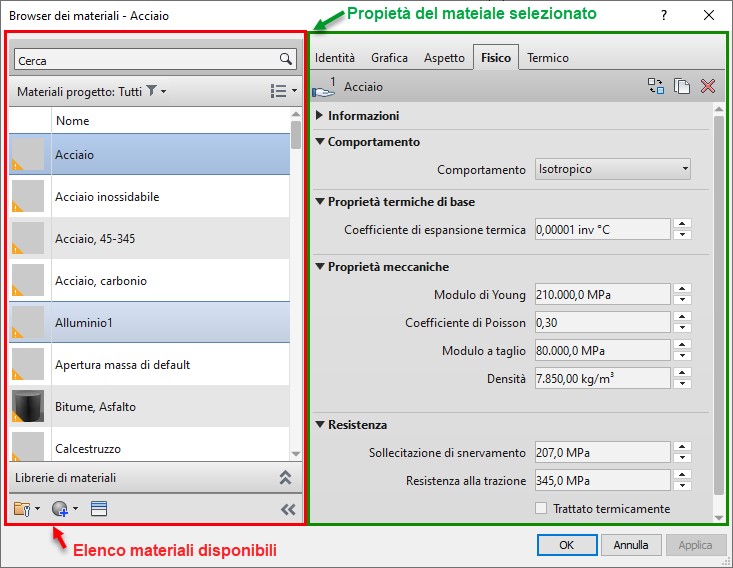Edit the Resistenza alla trazione field
This screenshot has height=568, width=733.
603,481
